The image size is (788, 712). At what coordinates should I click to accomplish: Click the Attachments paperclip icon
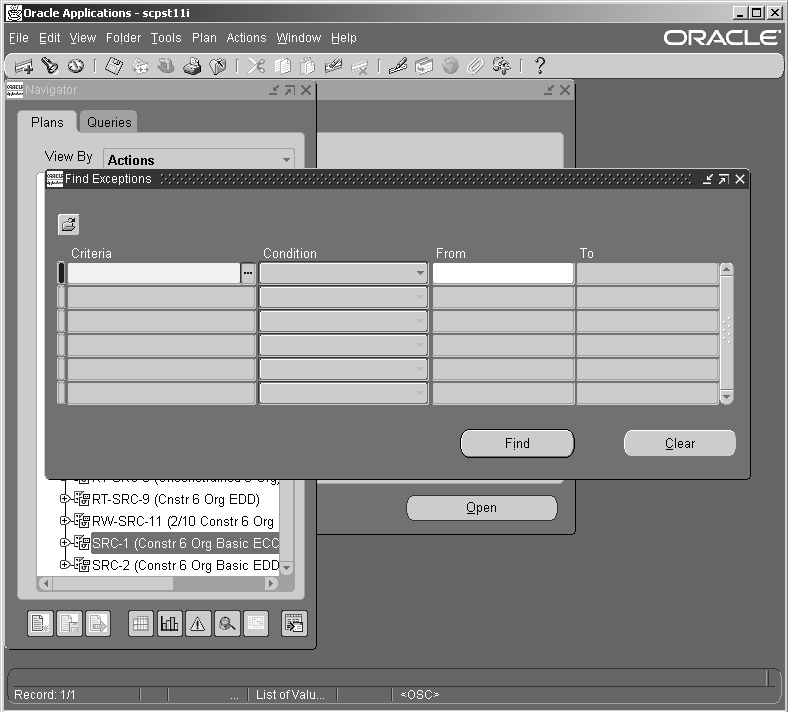tap(475, 66)
